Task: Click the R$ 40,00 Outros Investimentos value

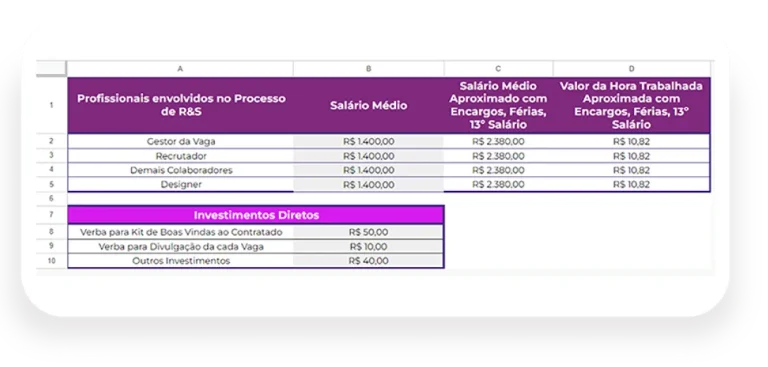Action: [x=368, y=261]
